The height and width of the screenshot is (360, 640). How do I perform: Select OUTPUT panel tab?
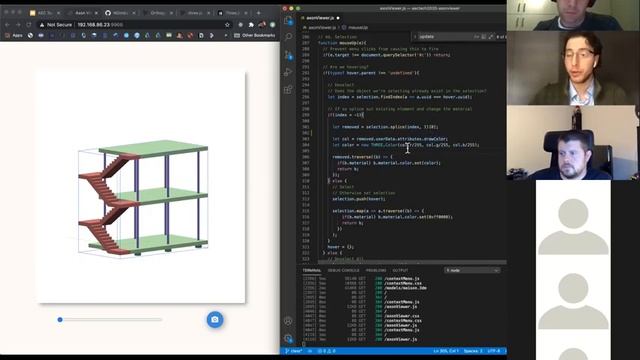400,270
